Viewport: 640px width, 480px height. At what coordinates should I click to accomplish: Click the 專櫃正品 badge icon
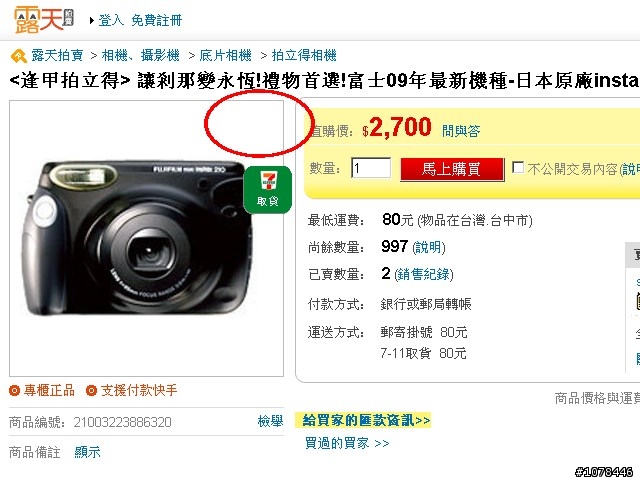14,391
